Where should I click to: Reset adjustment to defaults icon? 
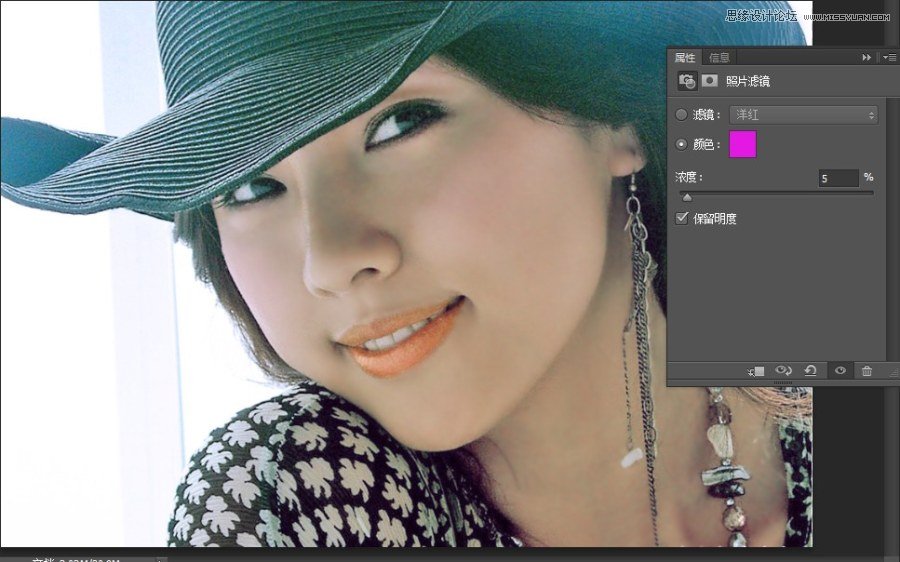tap(810, 371)
